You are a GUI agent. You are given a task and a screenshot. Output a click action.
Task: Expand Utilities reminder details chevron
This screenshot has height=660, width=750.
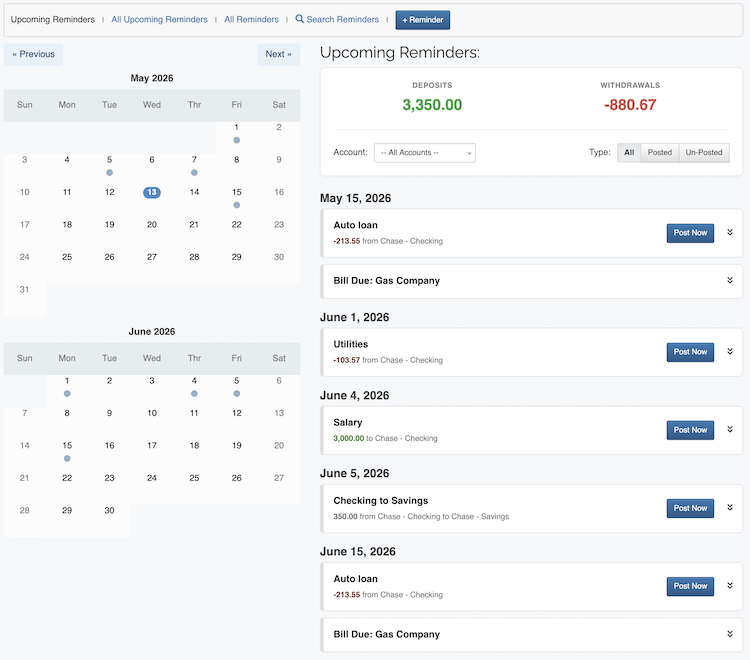730,352
